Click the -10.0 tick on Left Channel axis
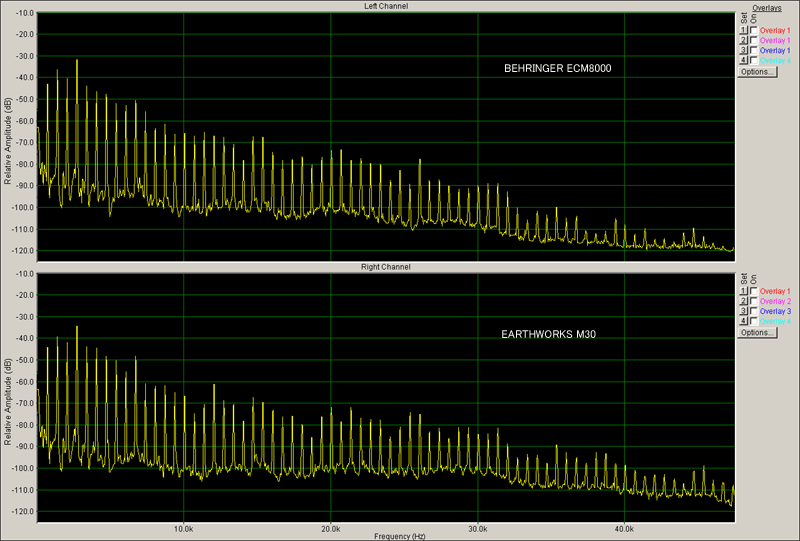The image size is (800, 541). (25, 13)
